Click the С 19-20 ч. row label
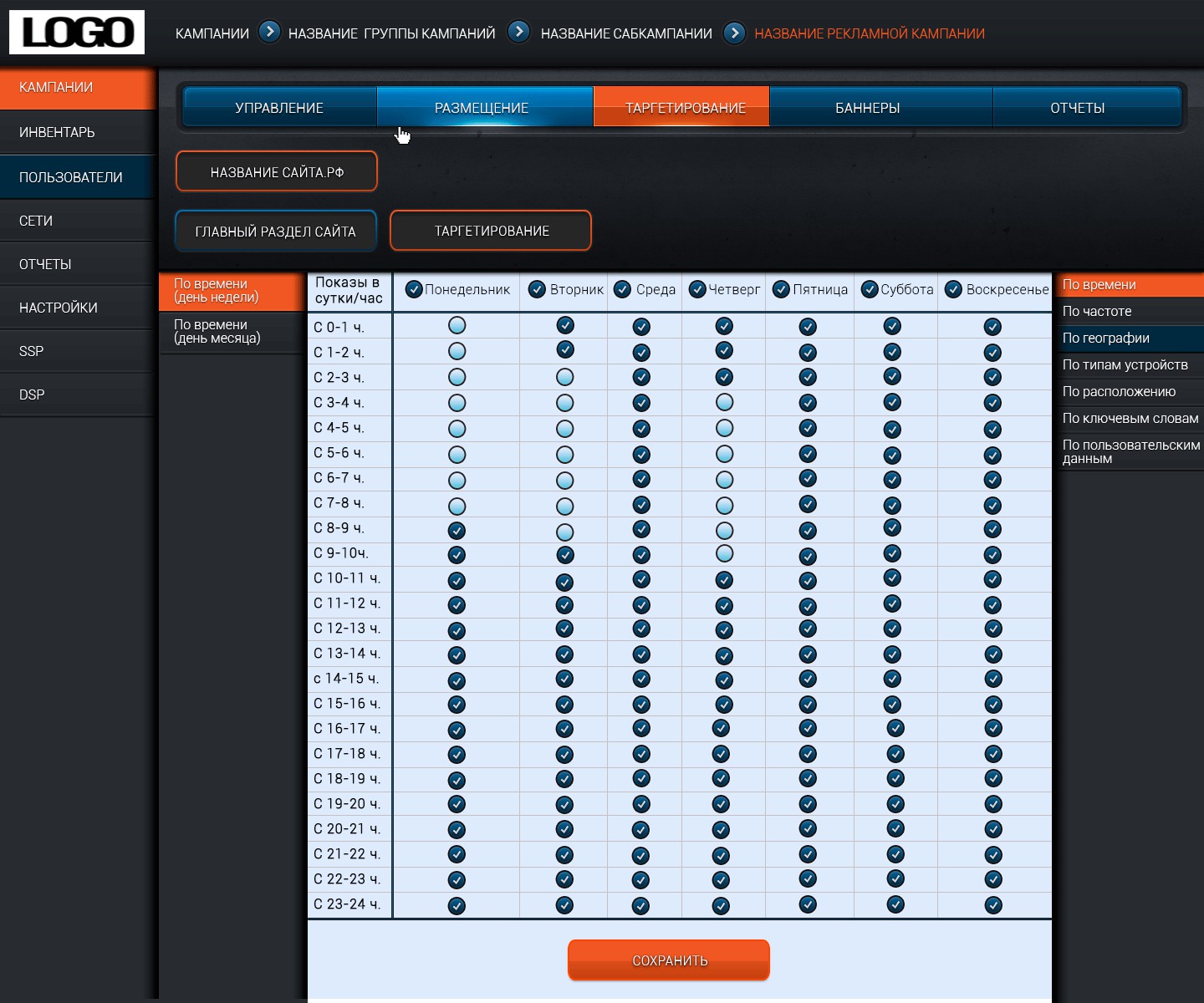 347,804
